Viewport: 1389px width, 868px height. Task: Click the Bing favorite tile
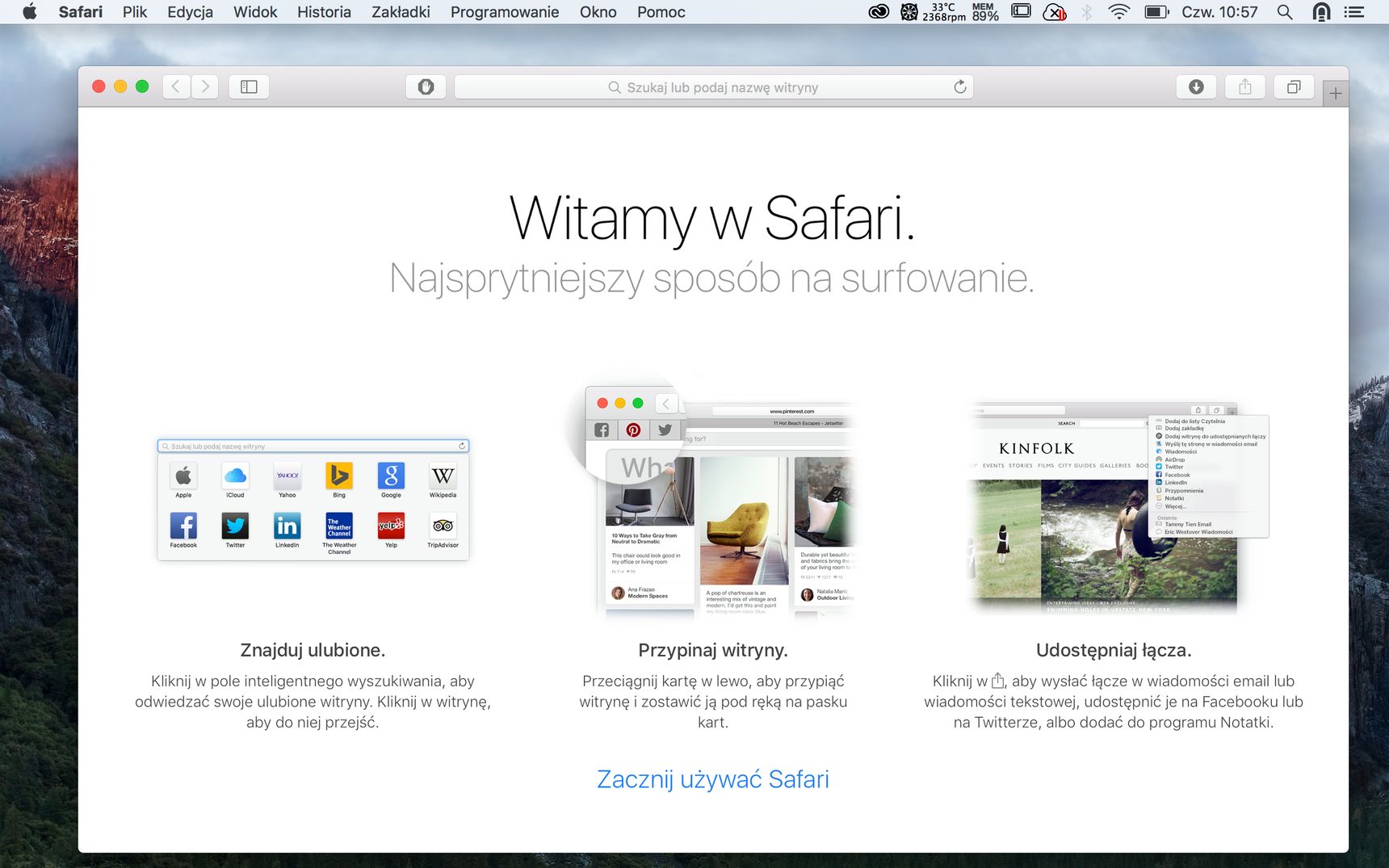click(339, 480)
